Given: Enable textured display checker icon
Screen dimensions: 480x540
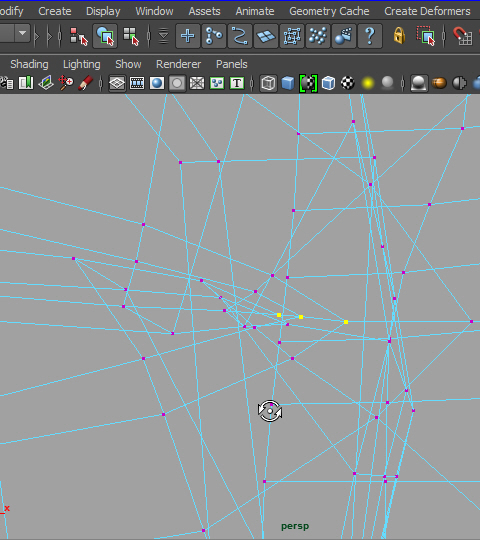Looking at the screenshot, I should click(x=348, y=83).
